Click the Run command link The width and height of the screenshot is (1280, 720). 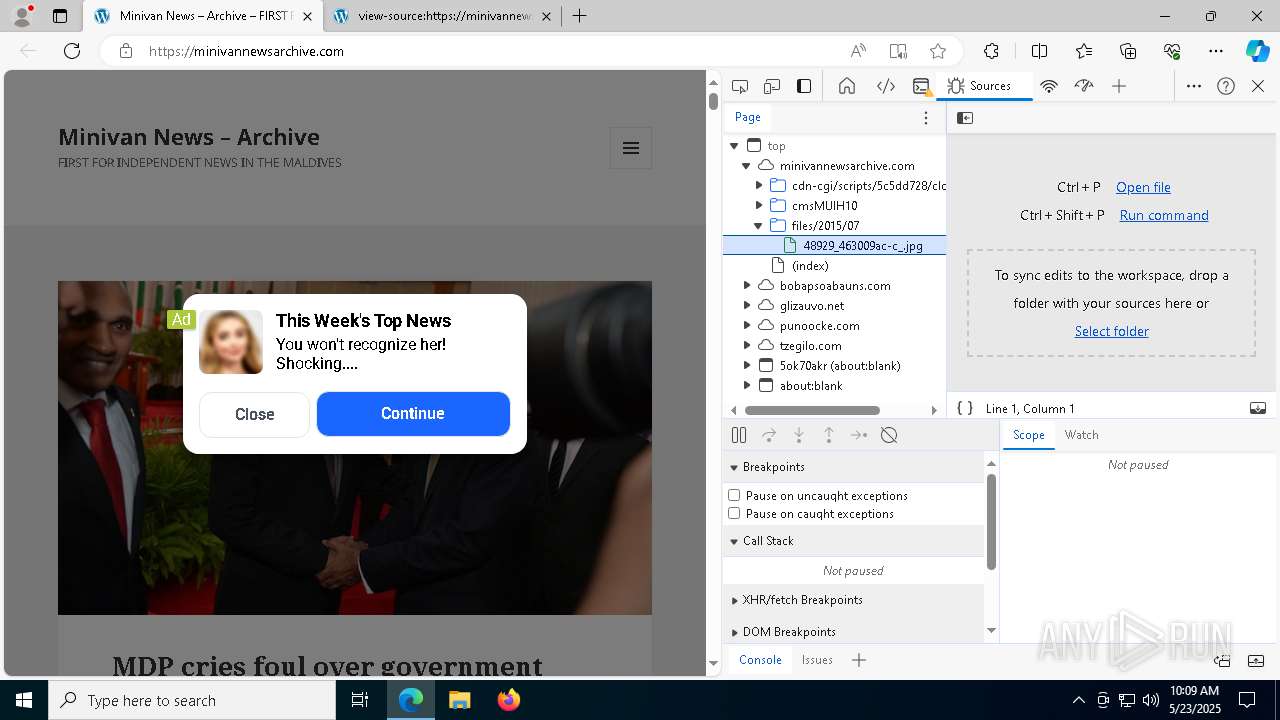[x=1164, y=215]
